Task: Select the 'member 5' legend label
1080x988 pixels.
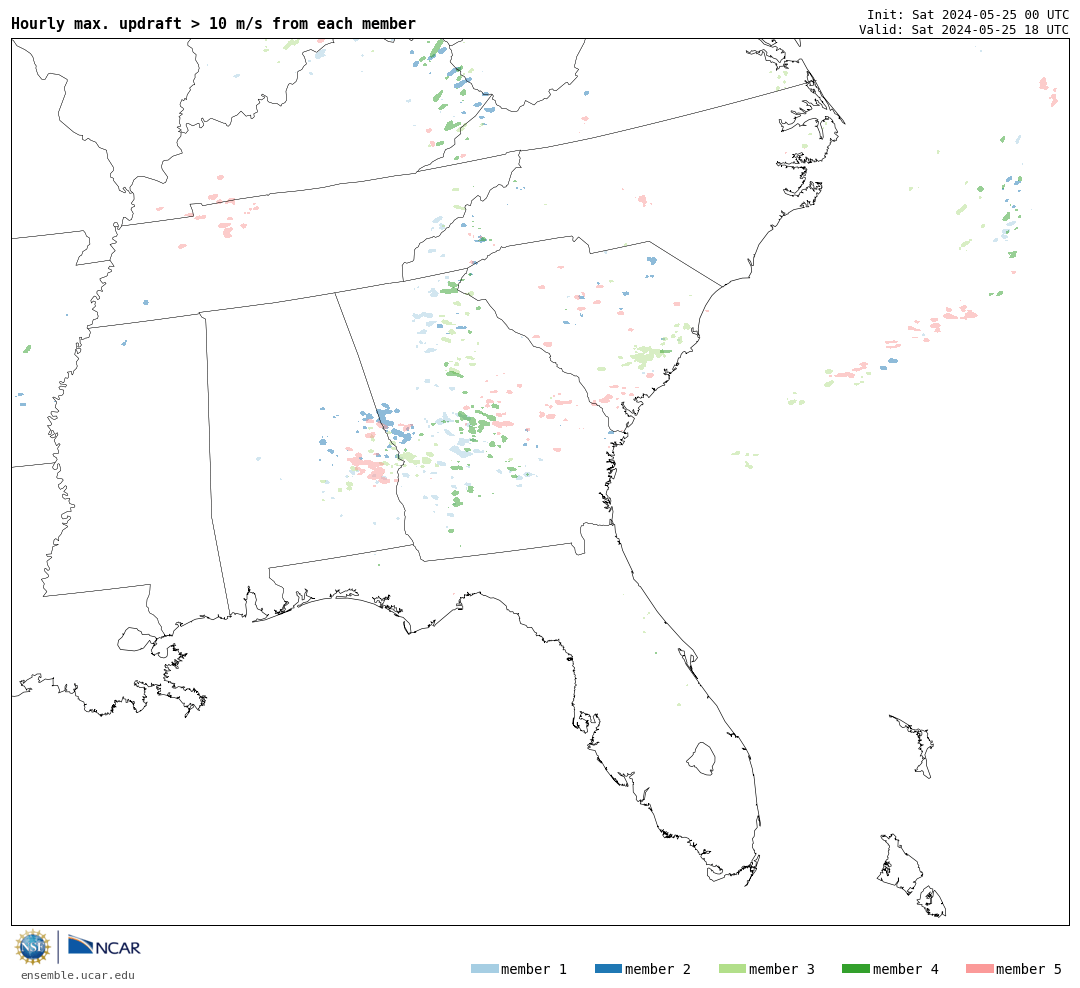Action: click(1029, 969)
